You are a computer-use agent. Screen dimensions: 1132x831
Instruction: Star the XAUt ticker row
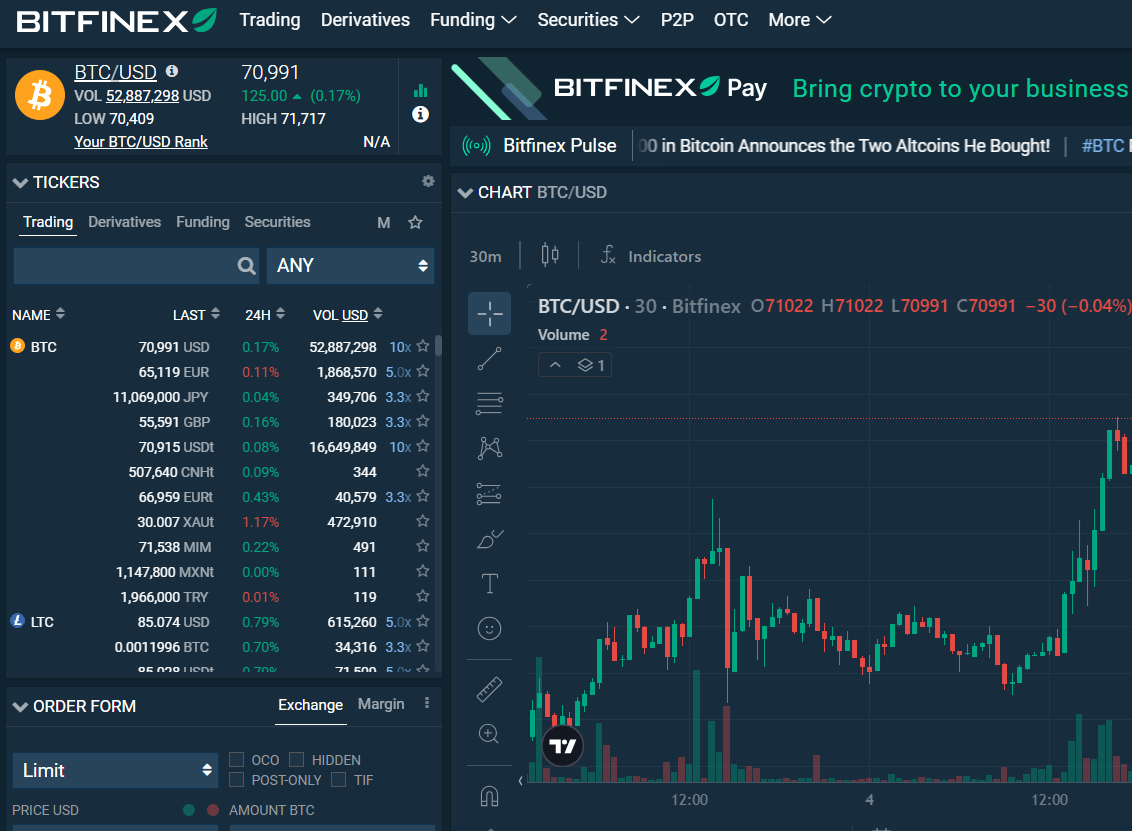point(423,521)
